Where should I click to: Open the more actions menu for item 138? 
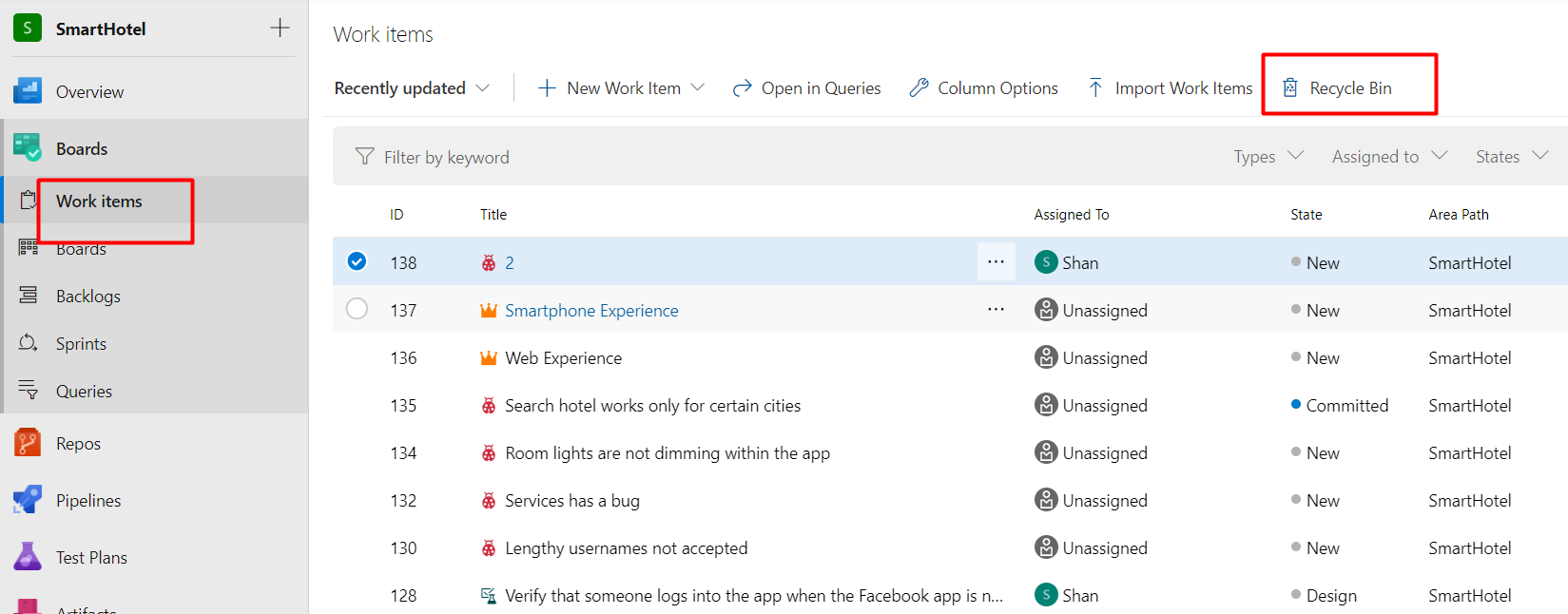[996, 261]
